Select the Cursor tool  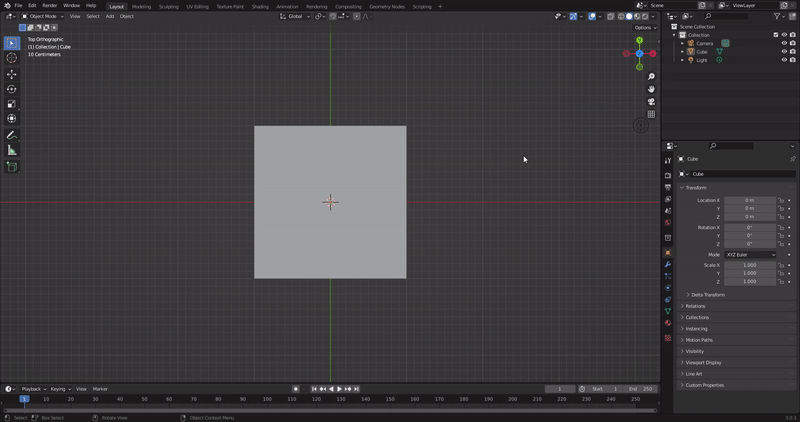pyautogui.click(x=12, y=58)
